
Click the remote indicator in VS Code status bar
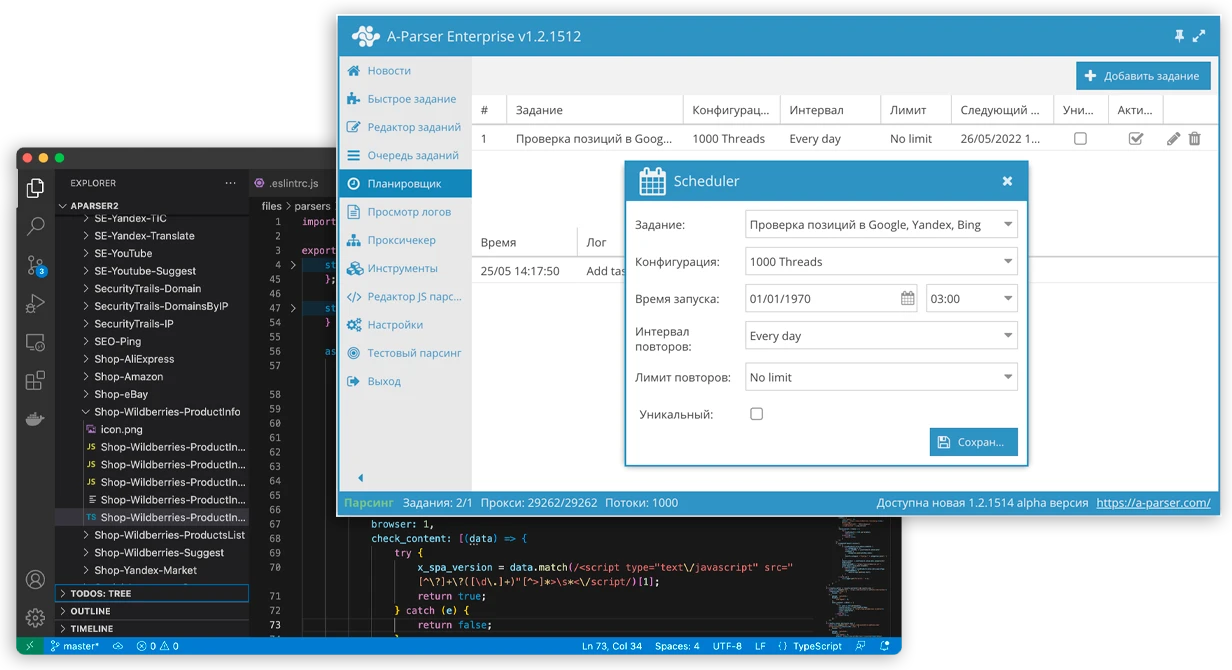click(29, 646)
